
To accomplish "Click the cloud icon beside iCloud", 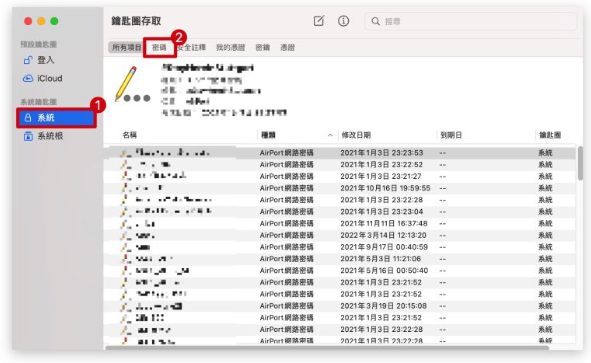I will coord(28,78).
